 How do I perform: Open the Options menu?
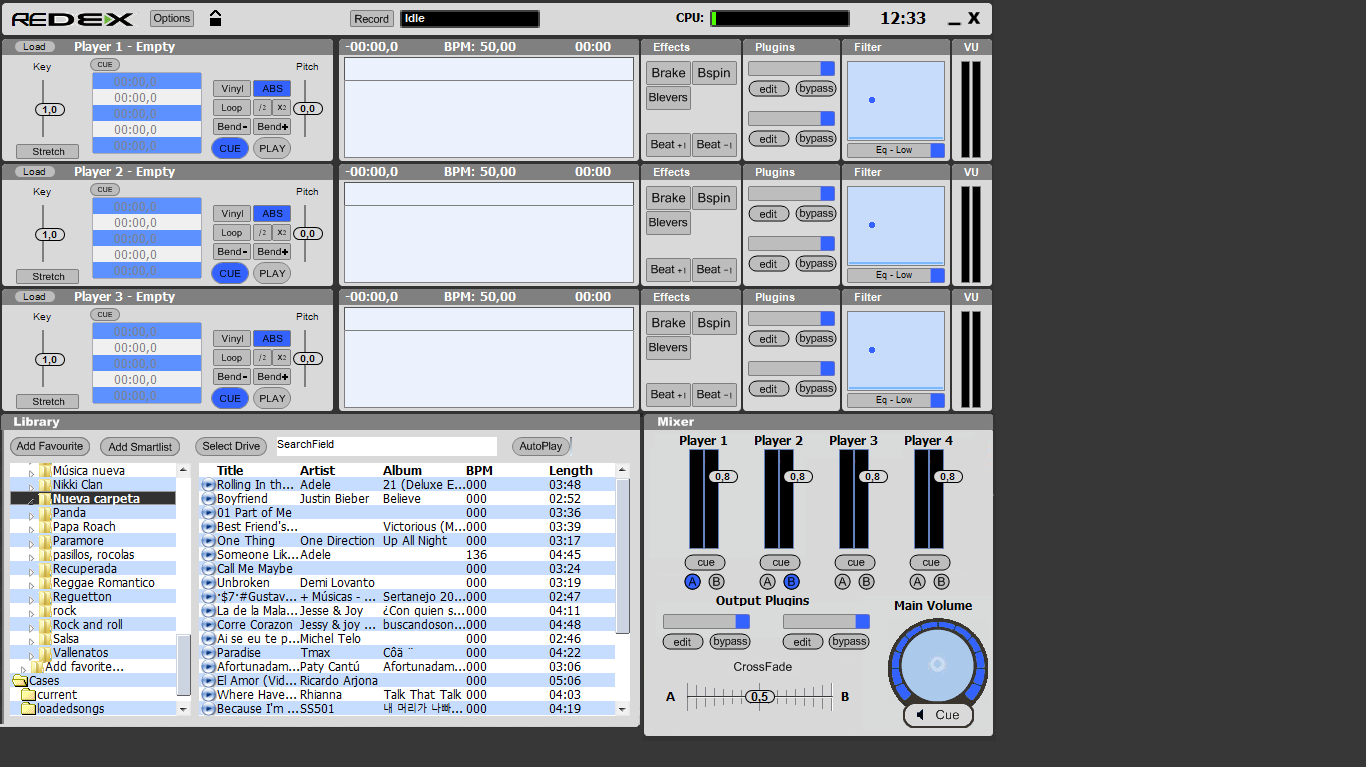(171, 17)
